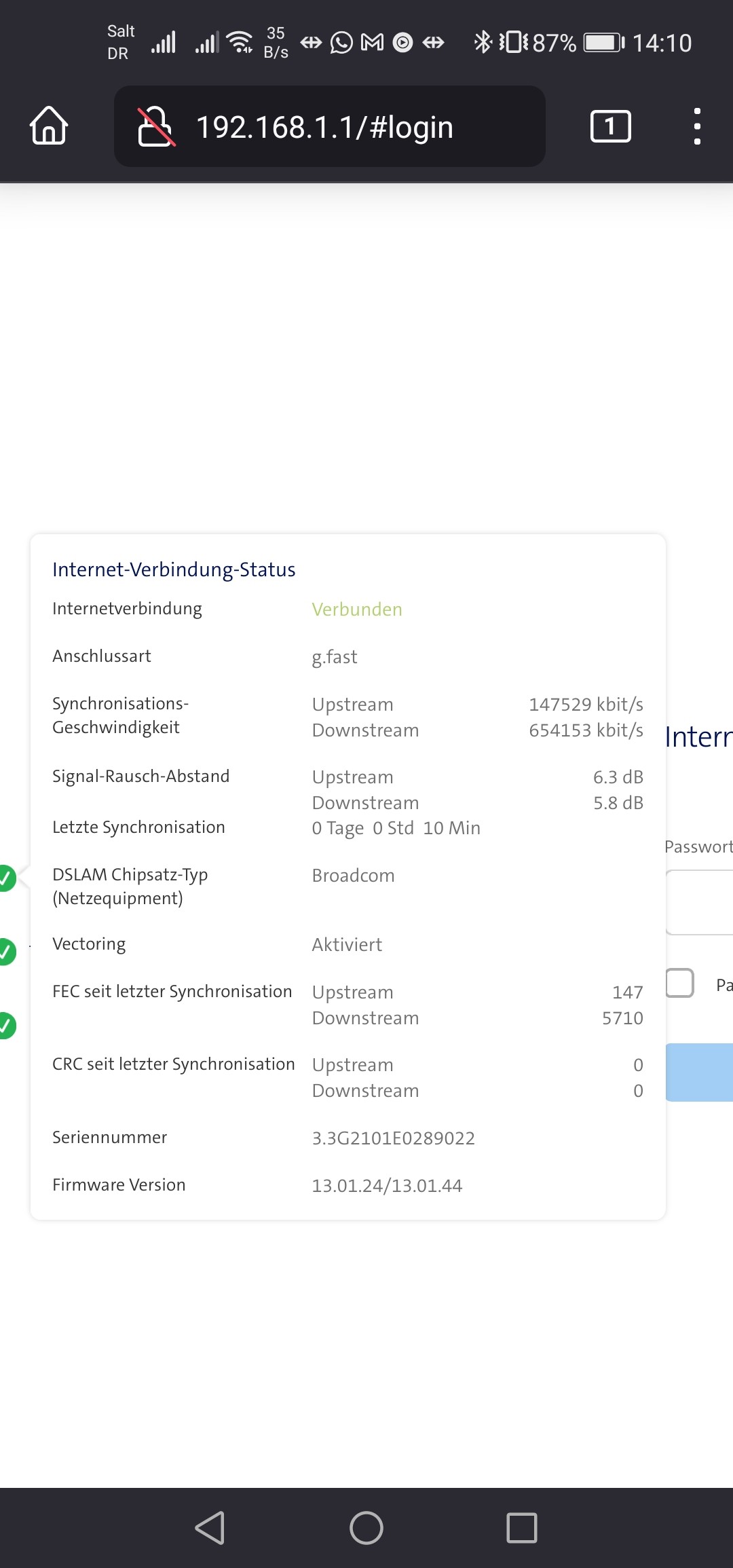The width and height of the screenshot is (733, 1568).
Task: Tap the Wi-Fi icon in status bar
Action: tap(240, 42)
